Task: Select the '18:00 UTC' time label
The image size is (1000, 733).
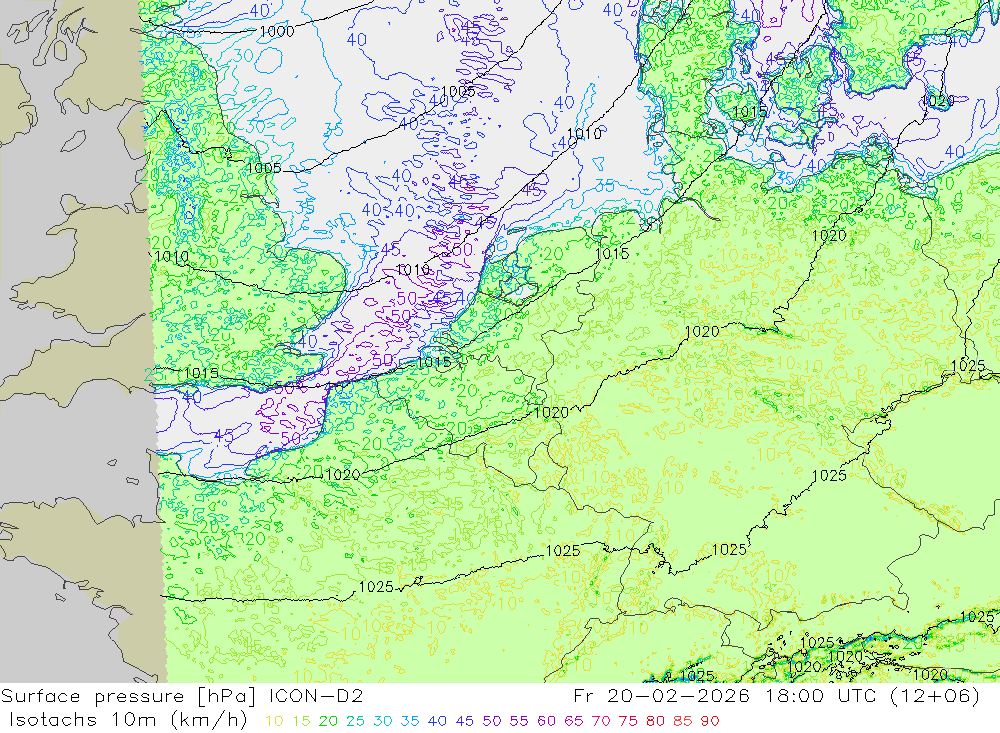Action: coord(820,695)
